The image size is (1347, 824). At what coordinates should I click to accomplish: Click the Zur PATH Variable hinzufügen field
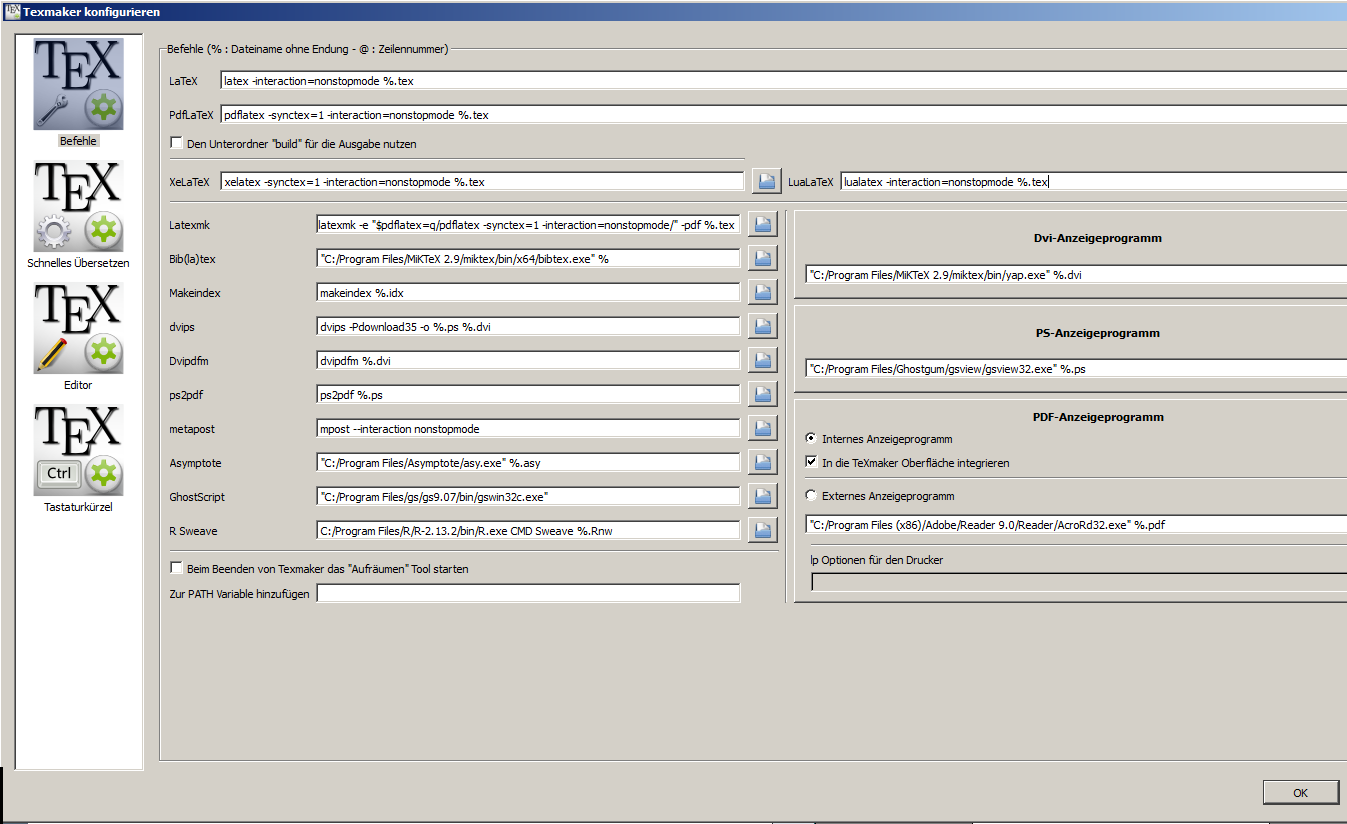pos(528,594)
